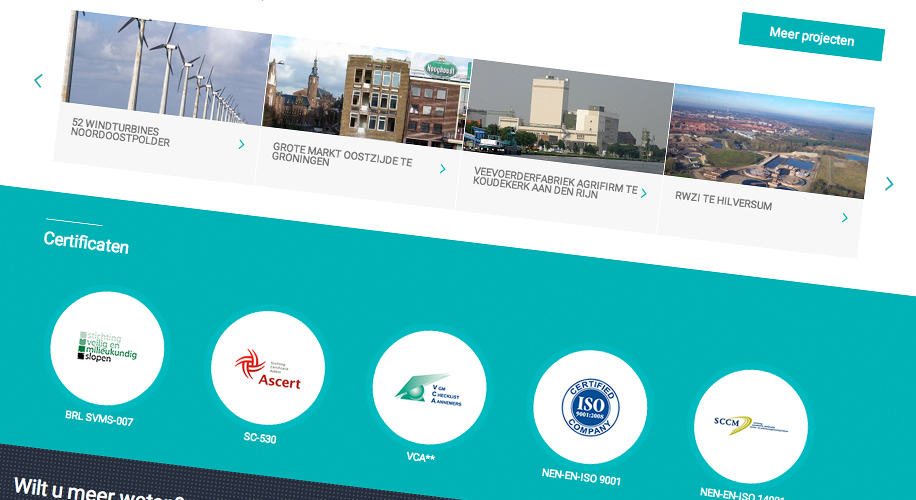The width and height of the screenshot is (916, 500).
Task: Select the VCA checklist logo
Action: click(x=429, y=387)
